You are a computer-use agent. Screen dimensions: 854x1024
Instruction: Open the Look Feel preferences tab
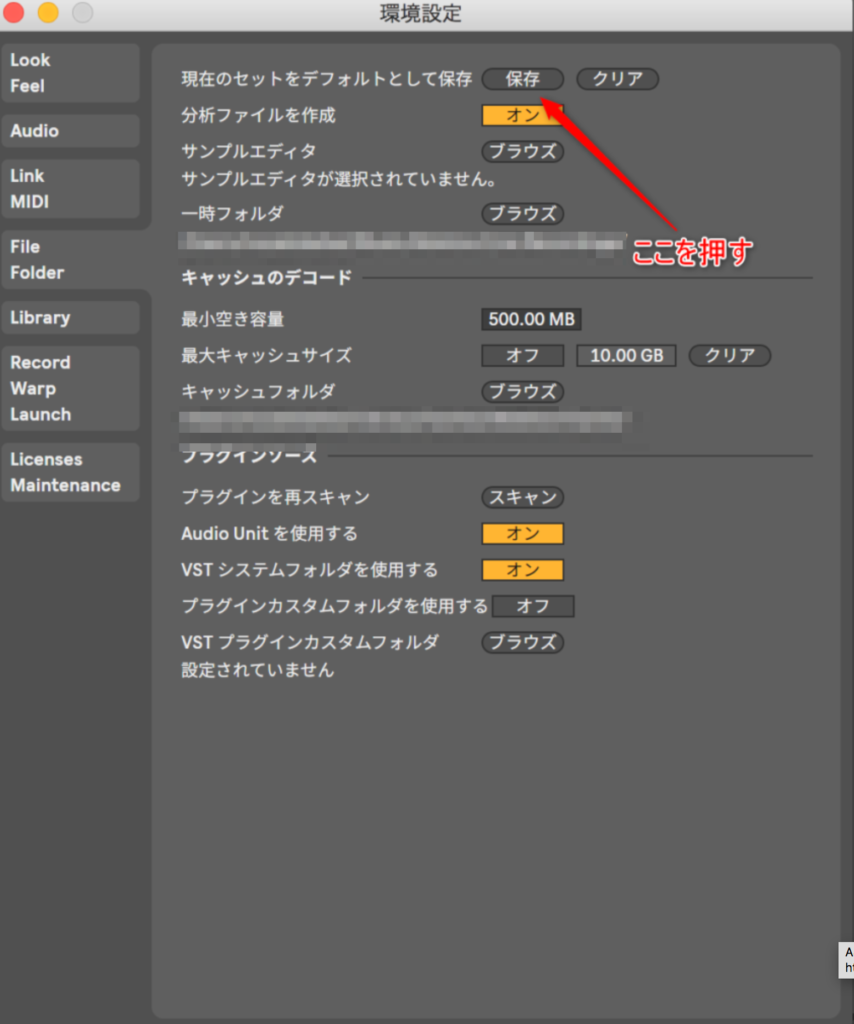click(70, 73)
